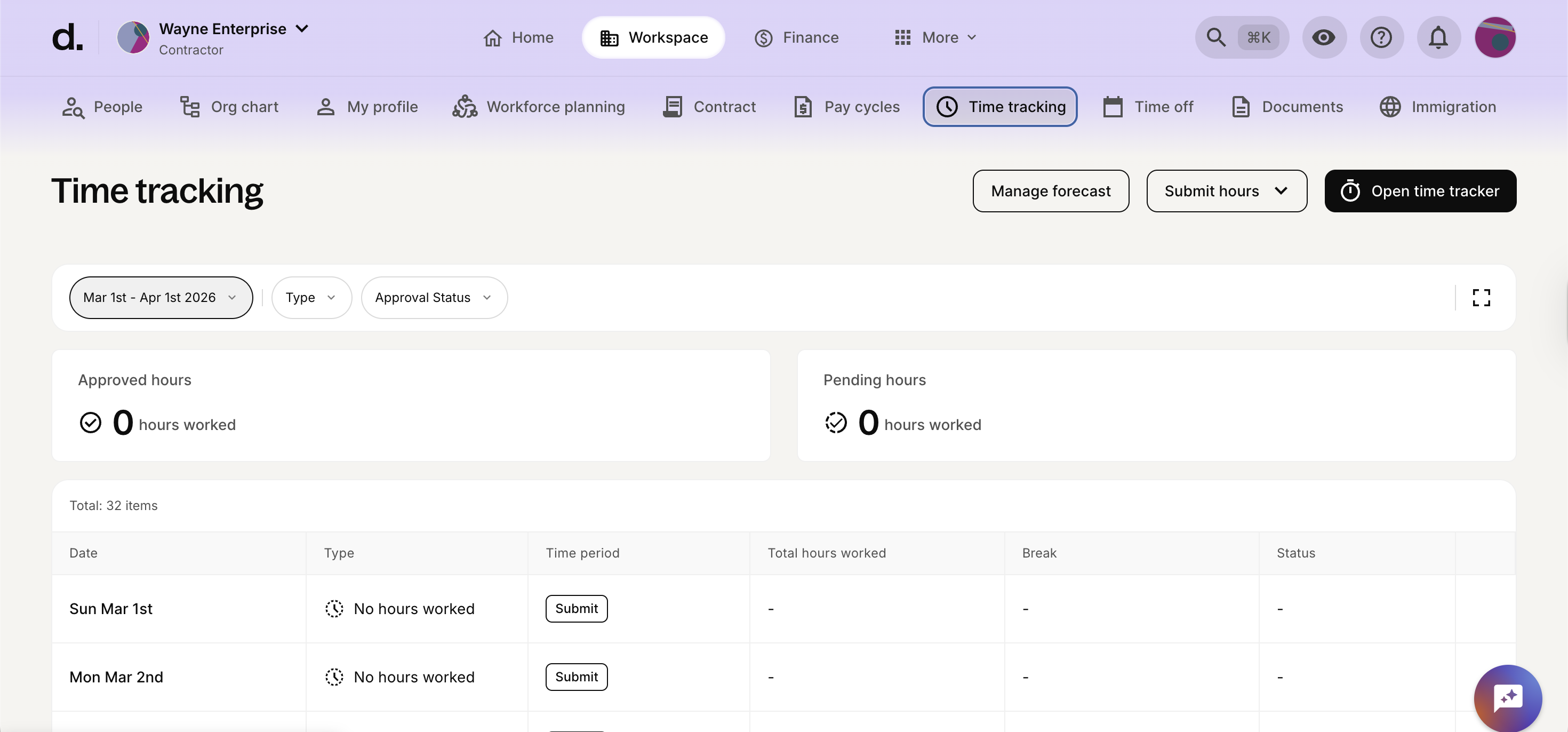Submit hours for Sun Mar 1st
1568x732 pixels.
576,608
